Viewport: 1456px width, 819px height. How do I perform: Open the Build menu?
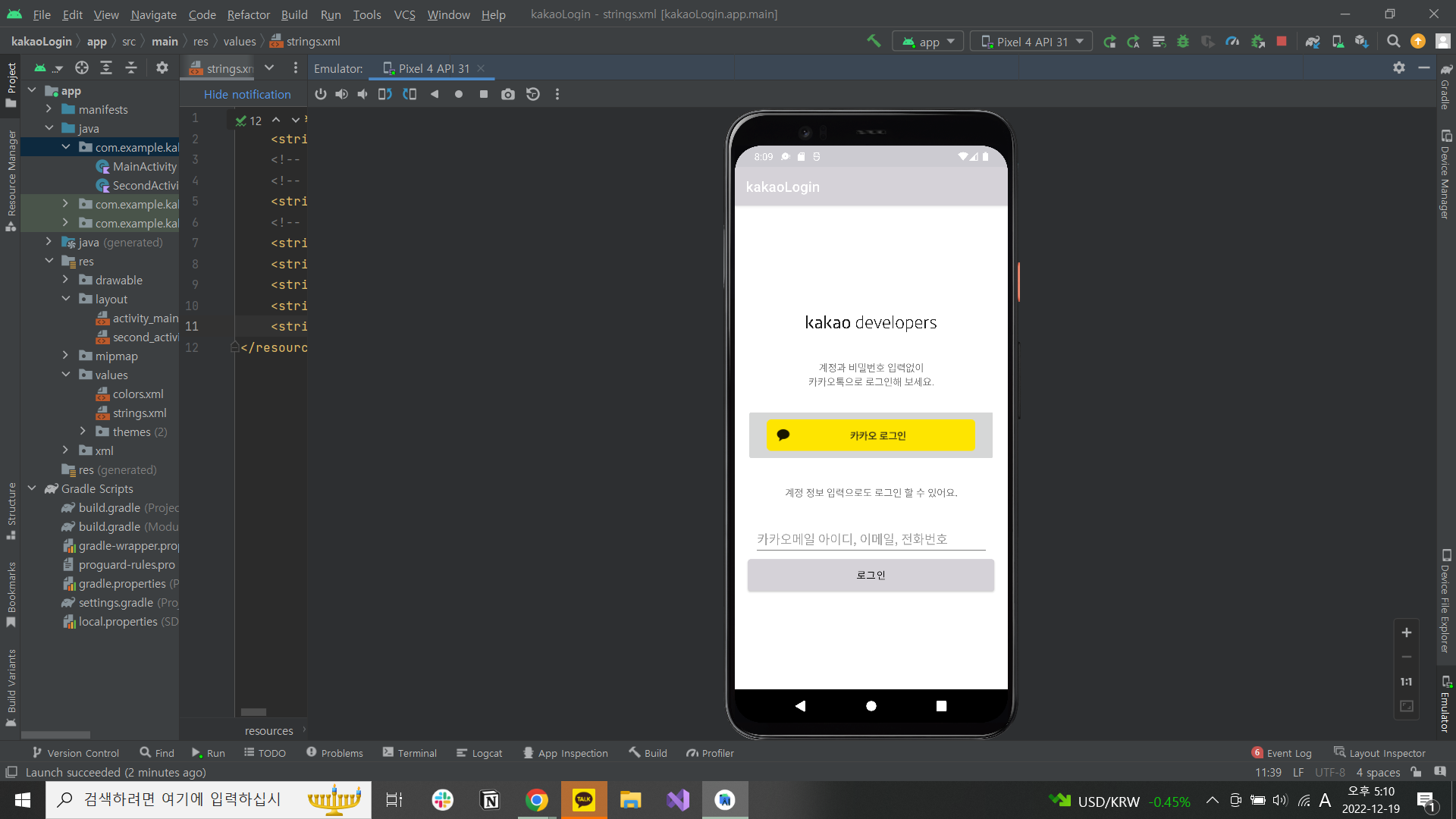click(294, 14)
